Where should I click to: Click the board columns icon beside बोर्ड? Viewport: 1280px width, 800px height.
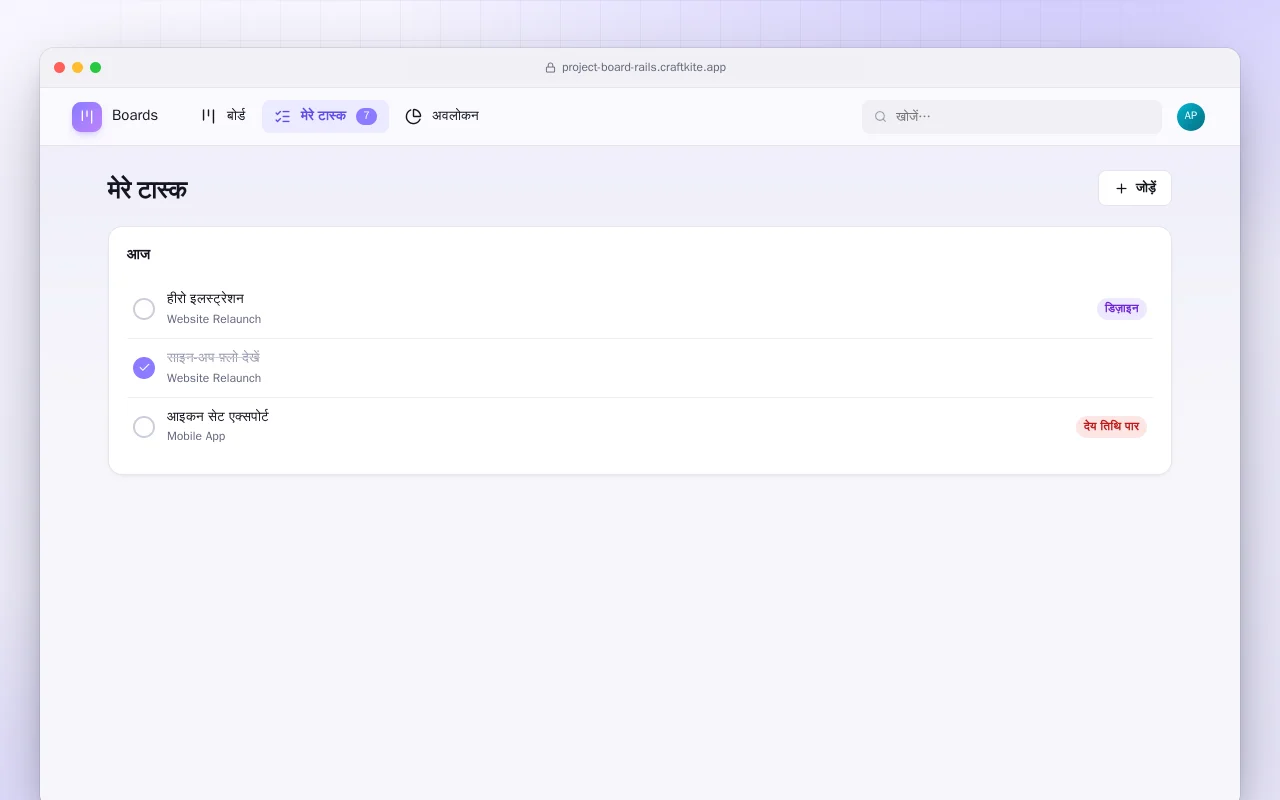coord(208,116)
